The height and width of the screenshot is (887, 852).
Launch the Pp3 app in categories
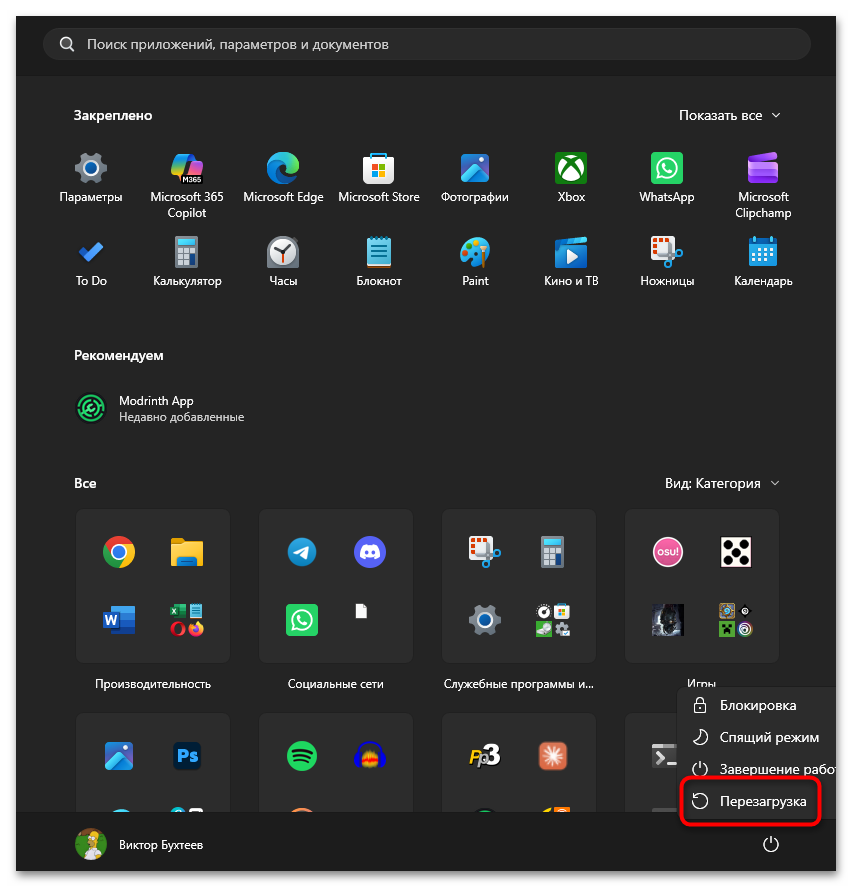(x=484, y=755)
